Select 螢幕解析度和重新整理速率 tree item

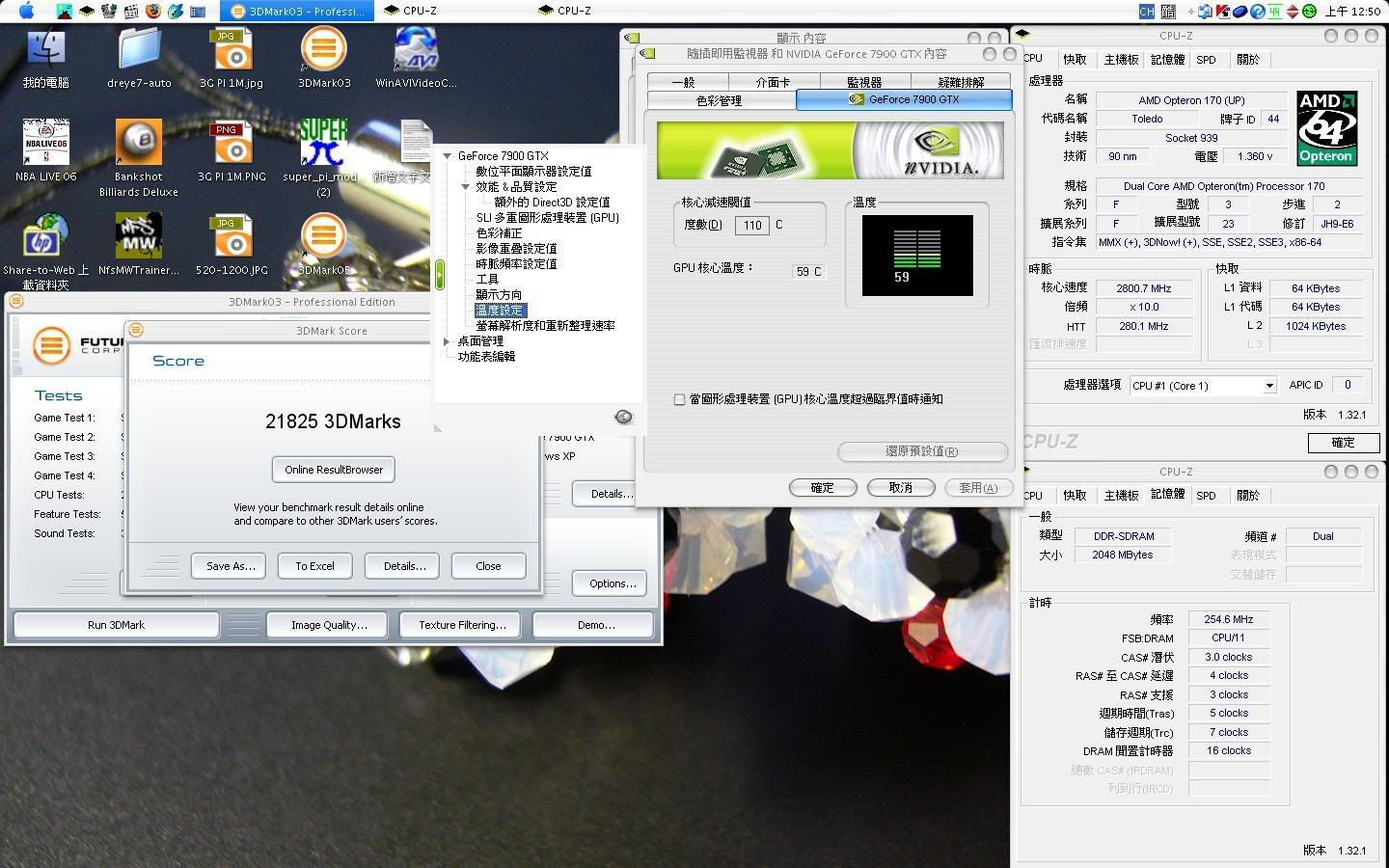coord(545,326)
